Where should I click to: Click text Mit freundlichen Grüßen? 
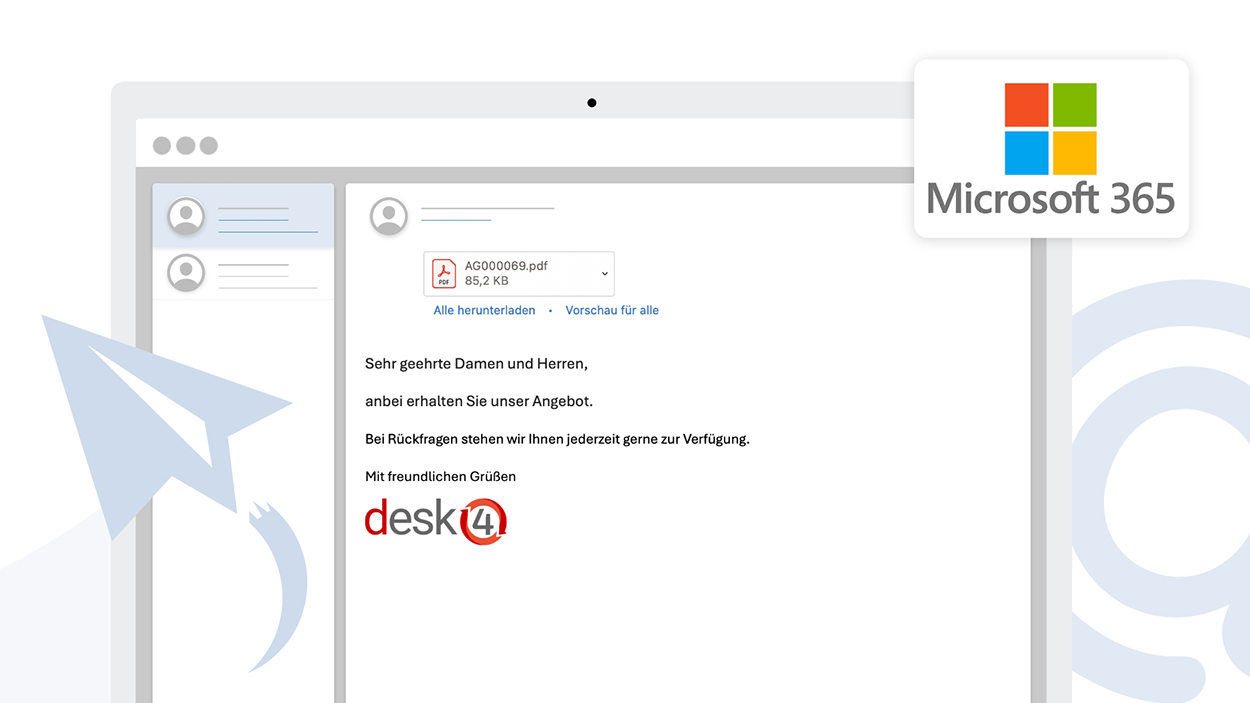440,477
